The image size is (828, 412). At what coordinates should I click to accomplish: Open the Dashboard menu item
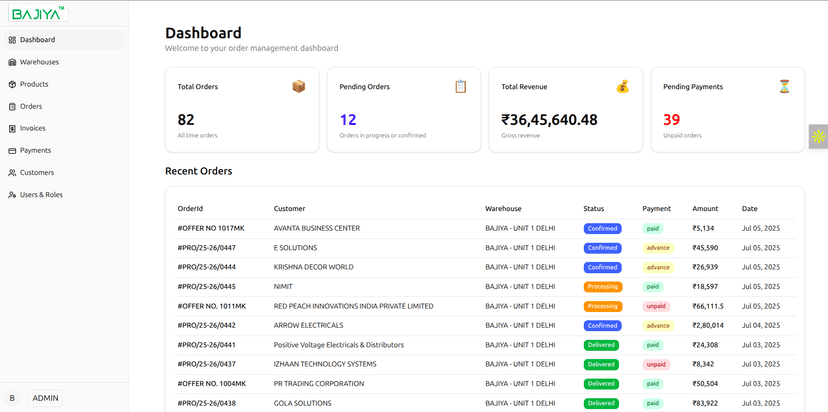click(x=64, y=40)
